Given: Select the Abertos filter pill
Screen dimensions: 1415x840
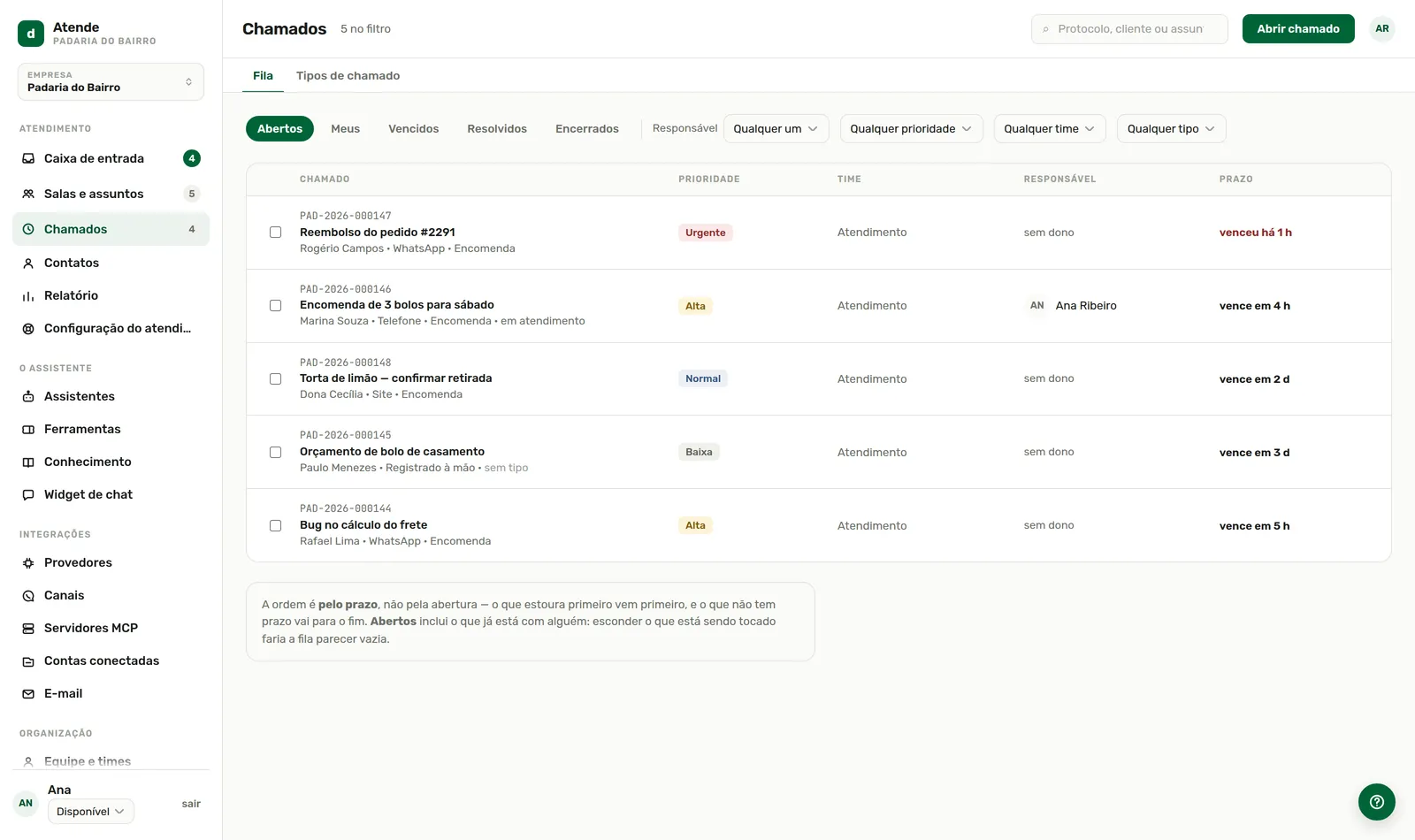Looking at the screenshot, I should click(x=279, y=129).
